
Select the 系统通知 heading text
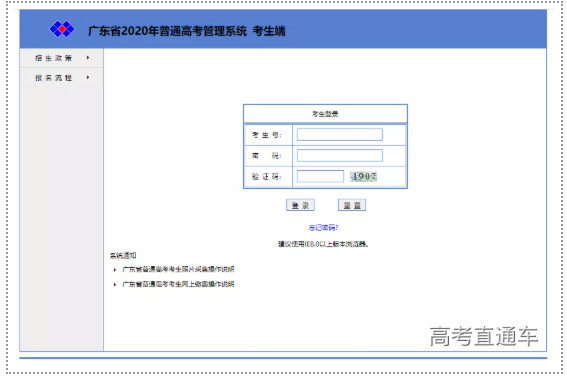[x=123, y=255]
